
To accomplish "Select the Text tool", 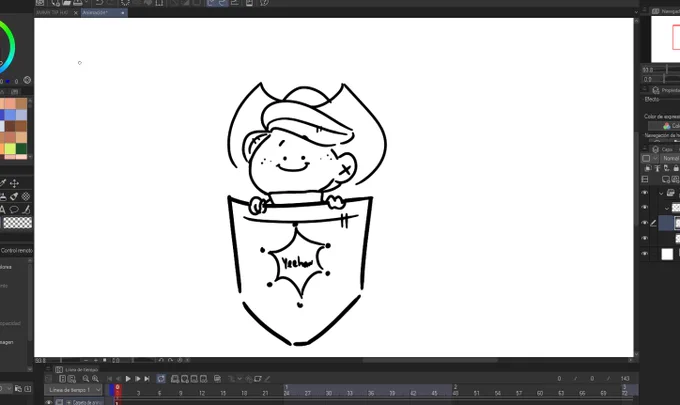I will (2, 210).
